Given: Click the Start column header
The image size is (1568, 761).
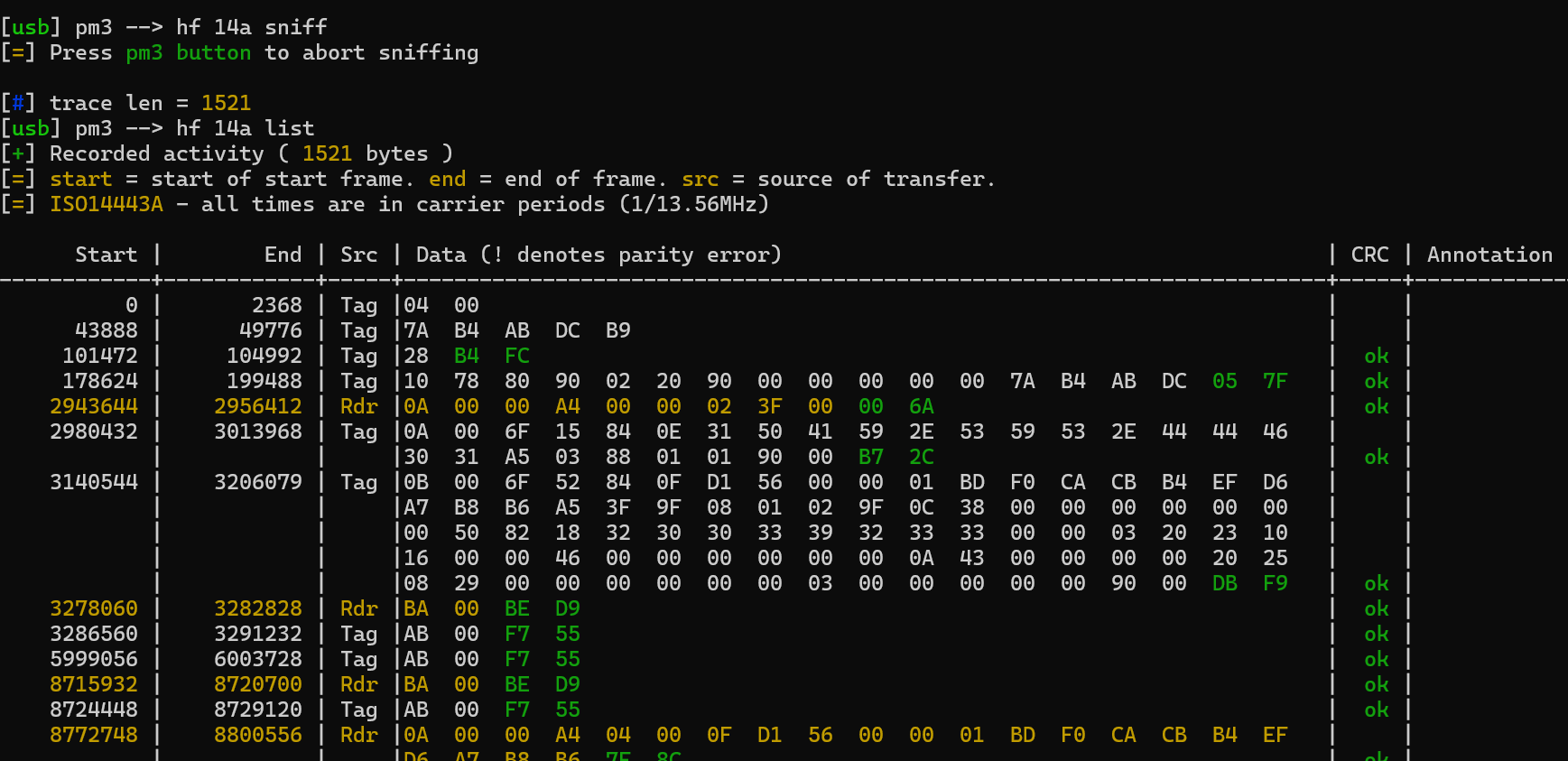Looking at the screenshot, I should 107,255.
